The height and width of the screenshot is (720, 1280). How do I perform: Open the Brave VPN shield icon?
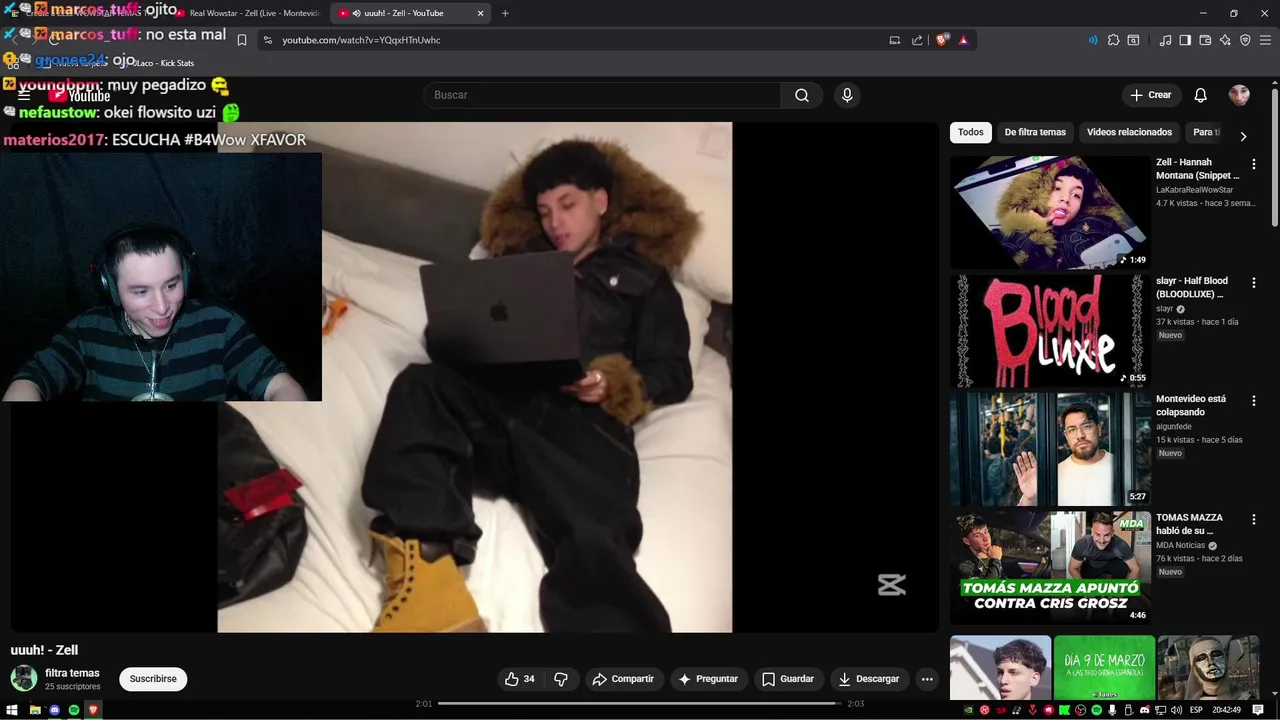(x=1245, y=40)
